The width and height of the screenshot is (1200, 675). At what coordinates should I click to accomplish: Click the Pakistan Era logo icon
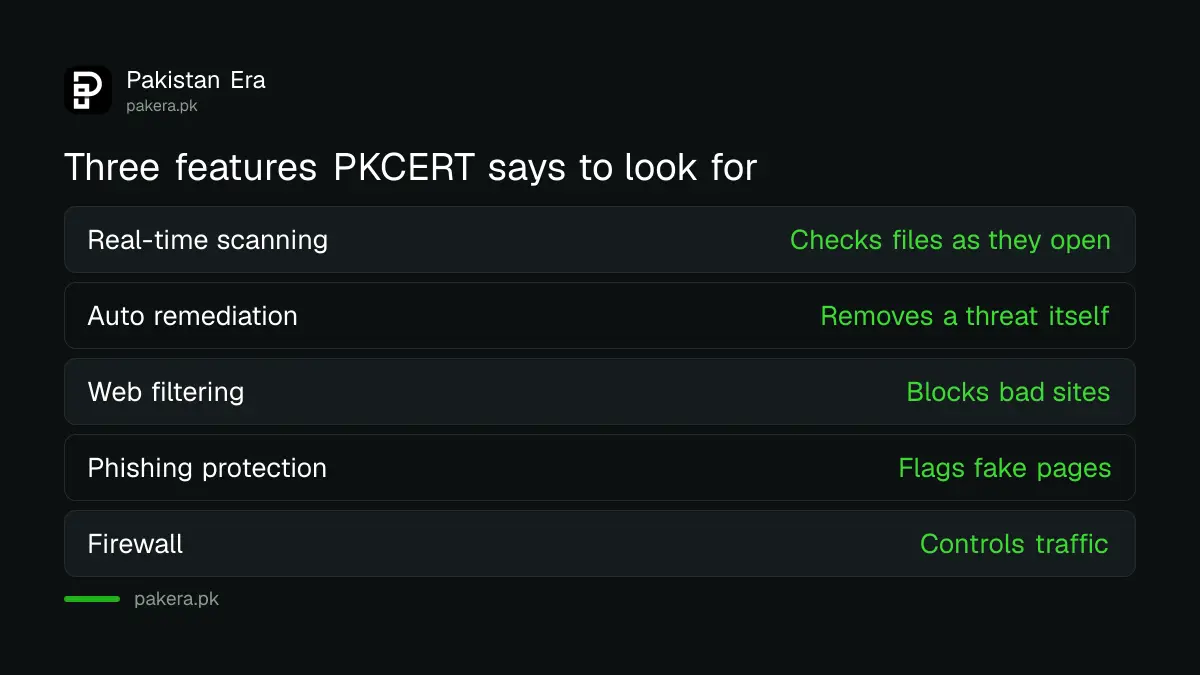pyautogui.click(x=88, y=90)
